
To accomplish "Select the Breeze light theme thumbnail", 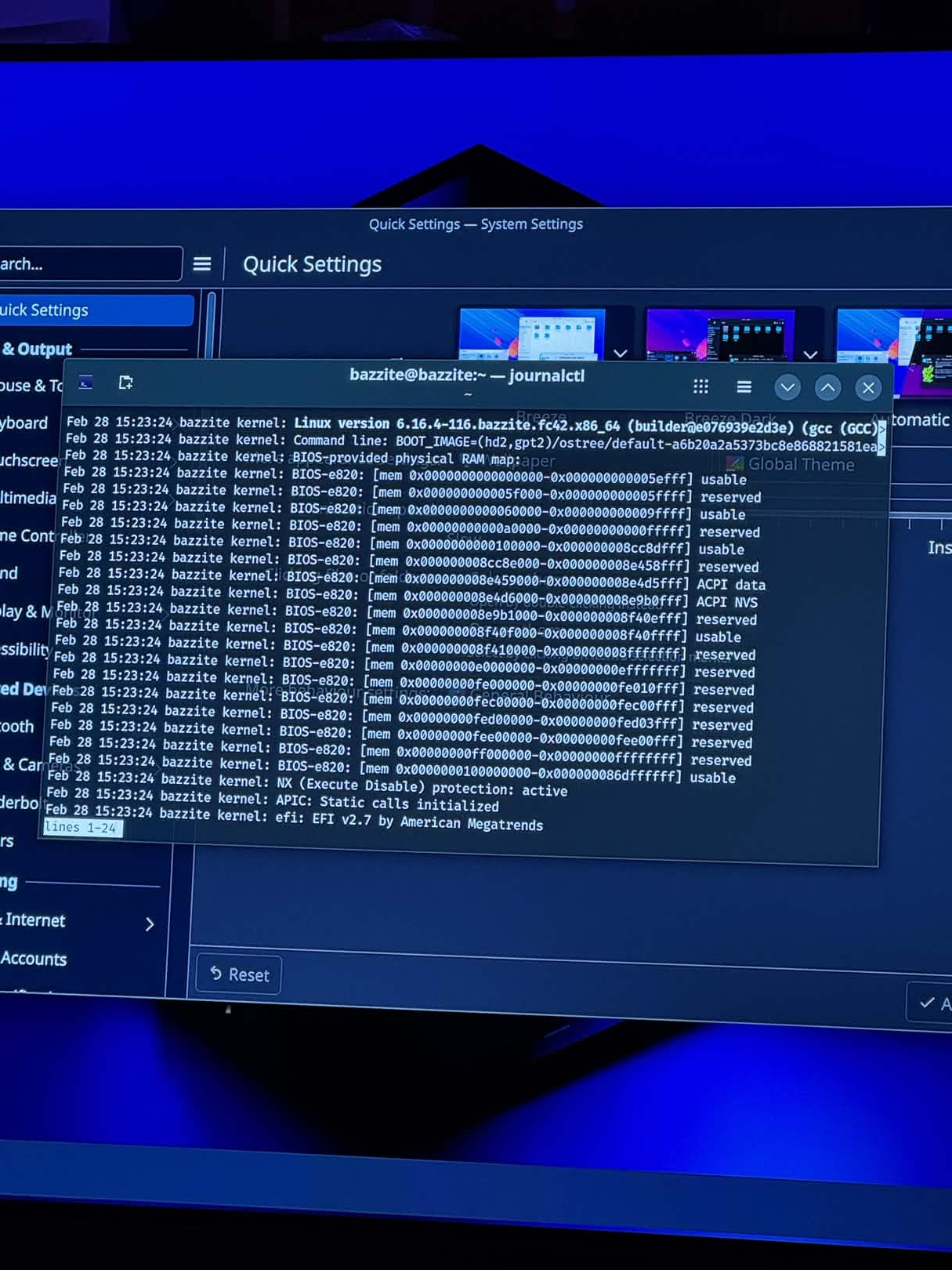I will point(532,335).
